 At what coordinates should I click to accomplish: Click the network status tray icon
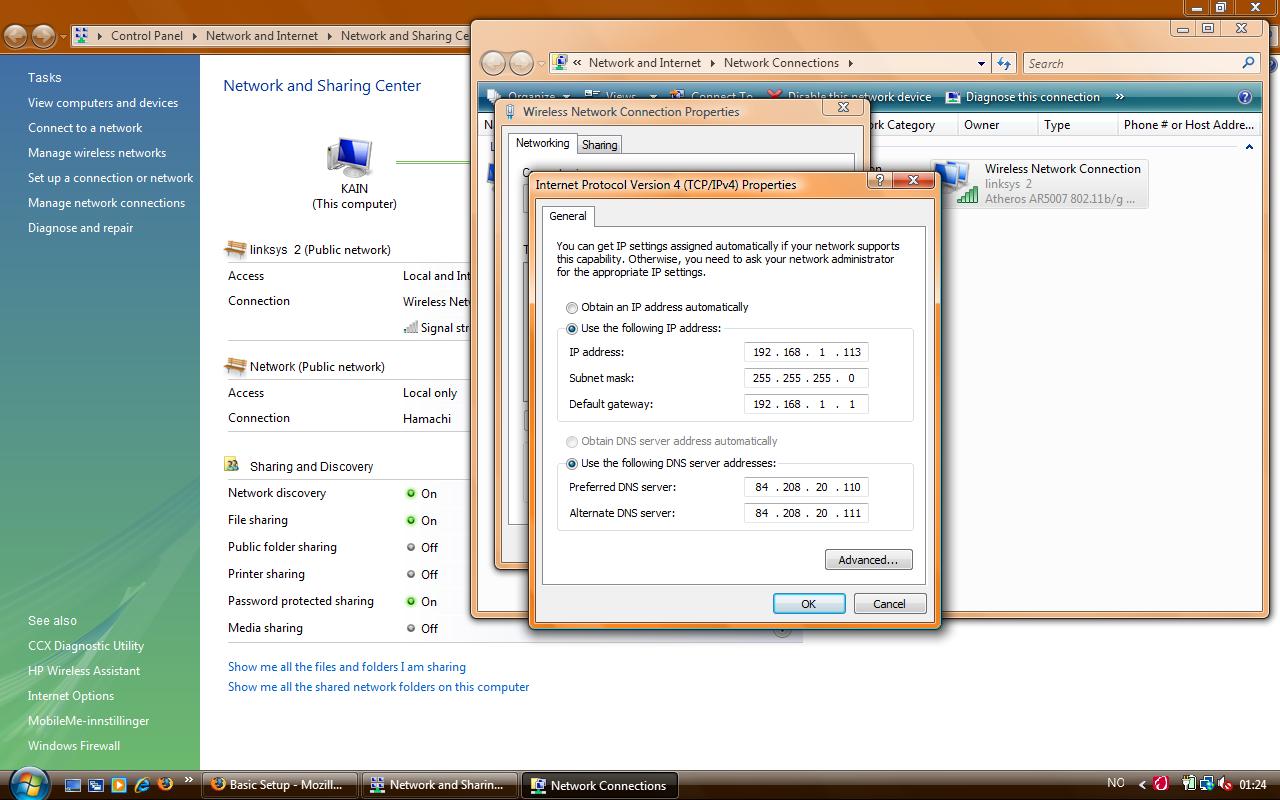click(1207, 785)
